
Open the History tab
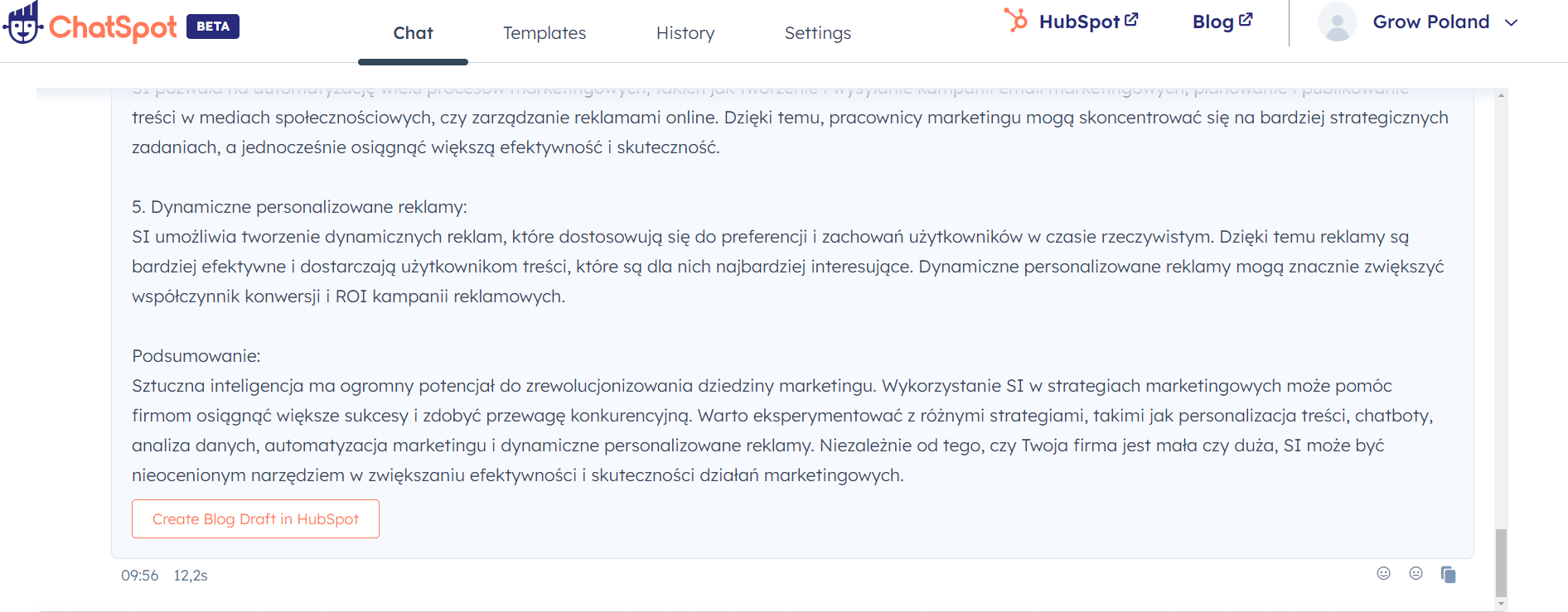685,33
